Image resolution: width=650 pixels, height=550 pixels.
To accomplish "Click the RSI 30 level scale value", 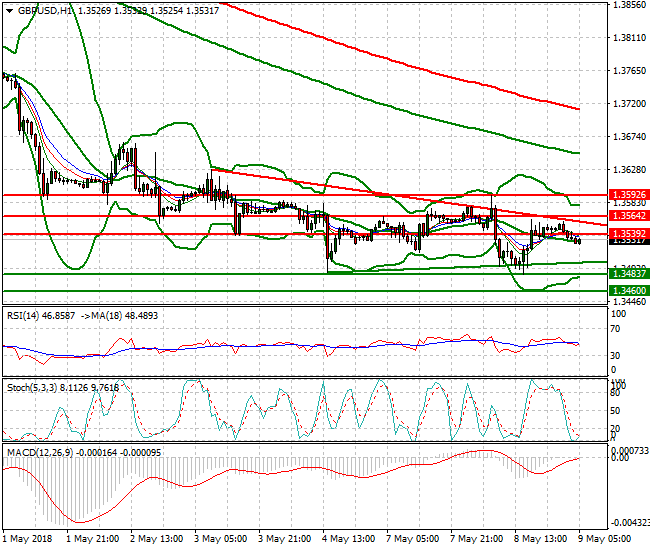I will pos(616,356).
